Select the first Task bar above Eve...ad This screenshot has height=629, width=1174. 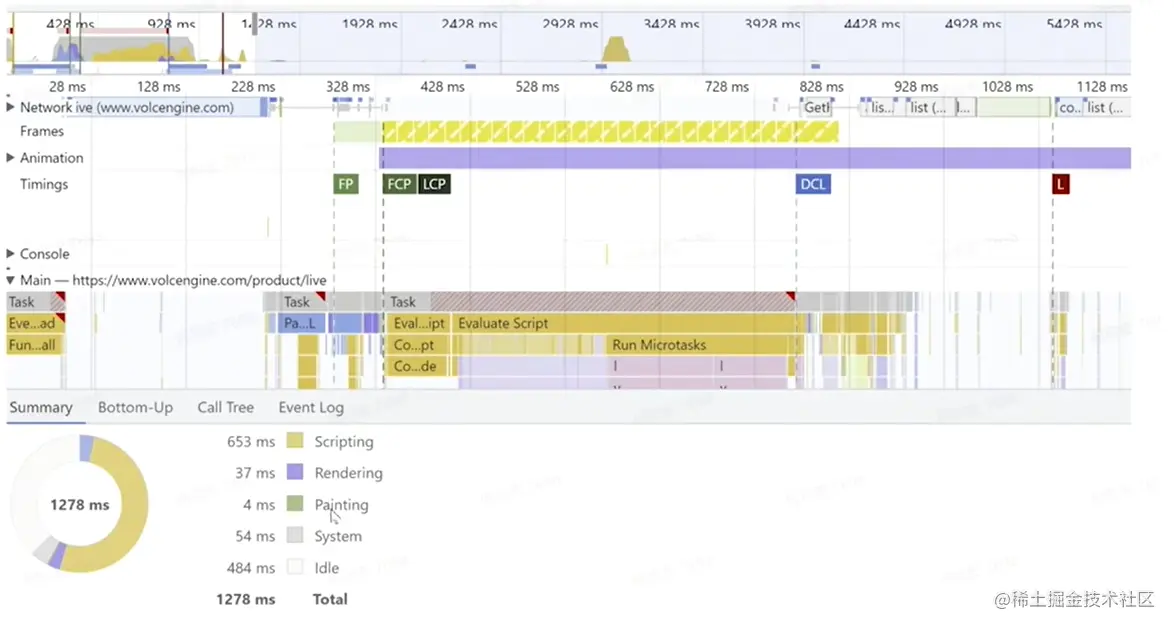click(35, 302)
